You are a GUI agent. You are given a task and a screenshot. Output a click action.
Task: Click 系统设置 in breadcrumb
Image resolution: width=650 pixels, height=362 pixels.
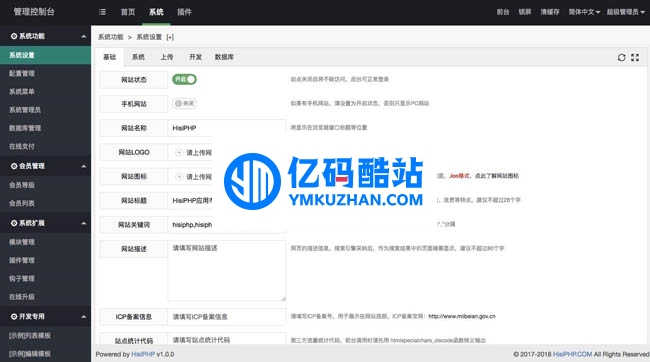(x=149, y=37)
